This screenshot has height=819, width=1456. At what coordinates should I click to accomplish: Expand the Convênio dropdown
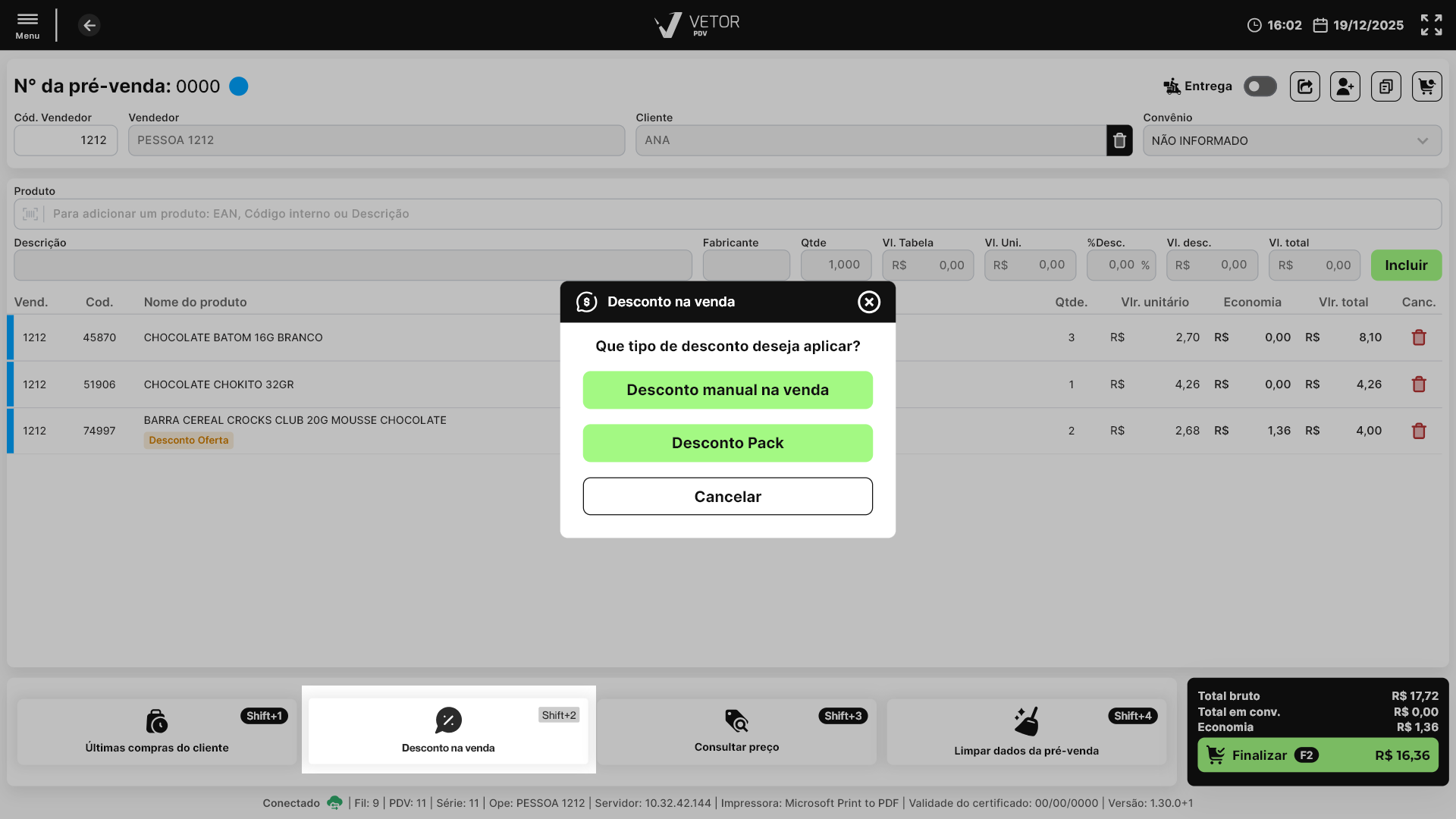tap(1291, 140)
